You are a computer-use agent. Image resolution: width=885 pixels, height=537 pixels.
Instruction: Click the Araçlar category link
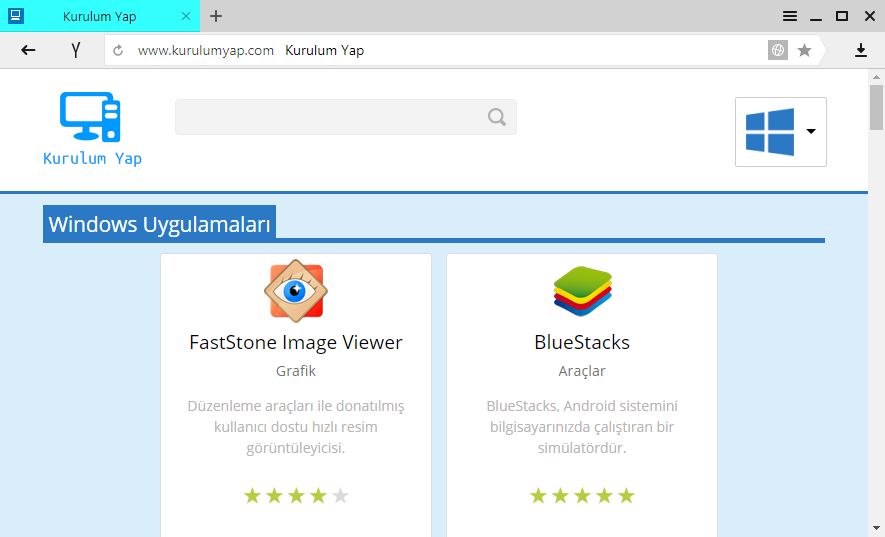(582, 371)
